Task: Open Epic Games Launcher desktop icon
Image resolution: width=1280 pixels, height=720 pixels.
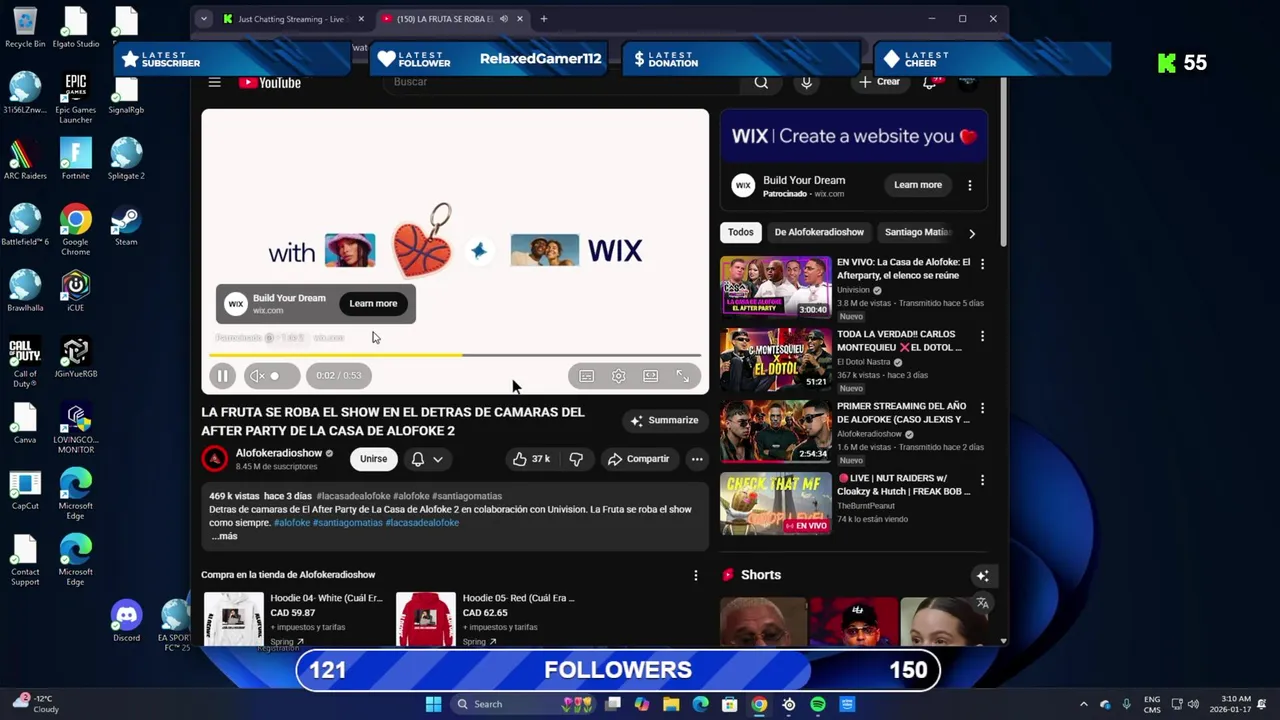Action: click(x=76, y=98)
